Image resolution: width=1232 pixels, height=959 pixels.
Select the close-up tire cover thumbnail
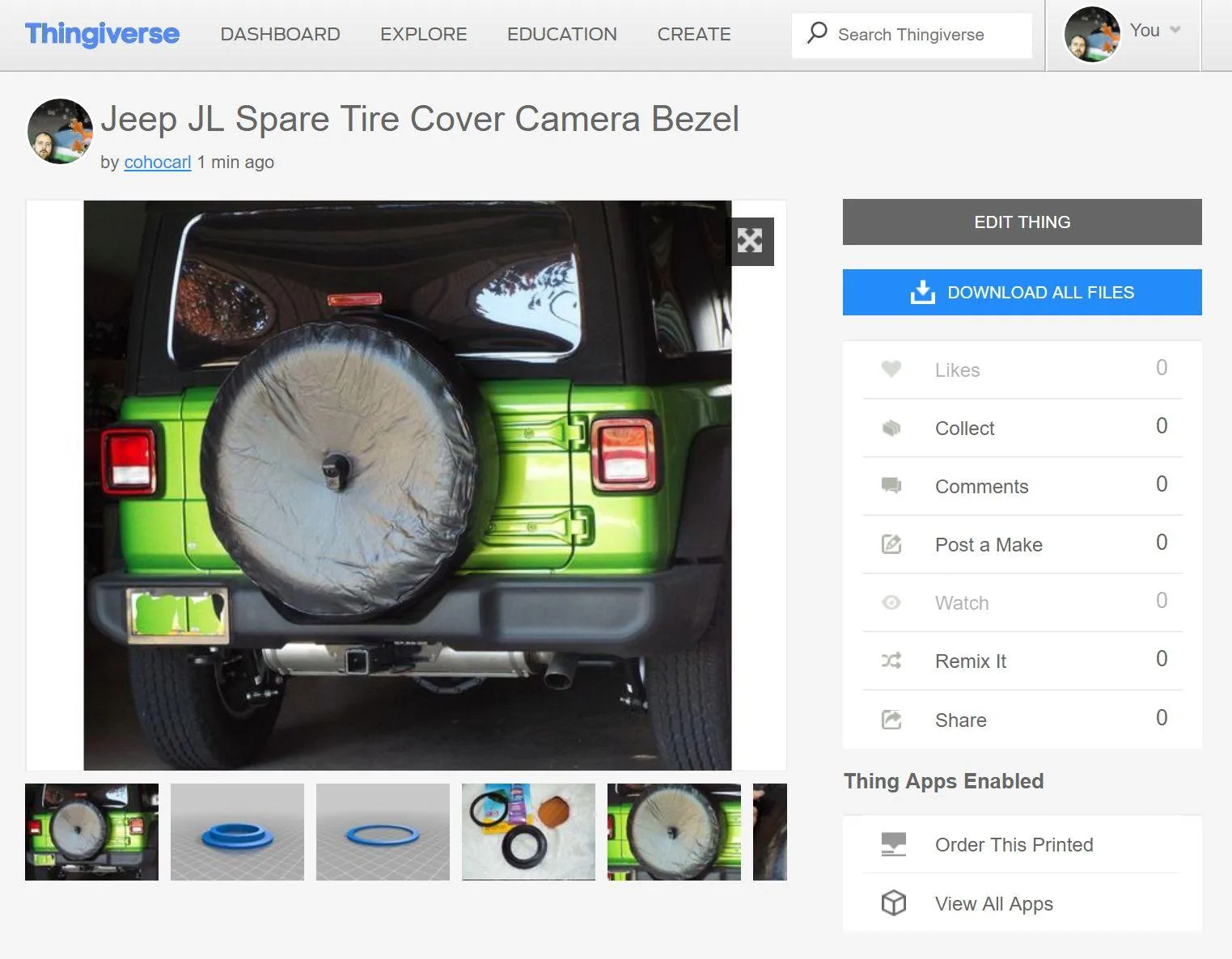[674, 832]
